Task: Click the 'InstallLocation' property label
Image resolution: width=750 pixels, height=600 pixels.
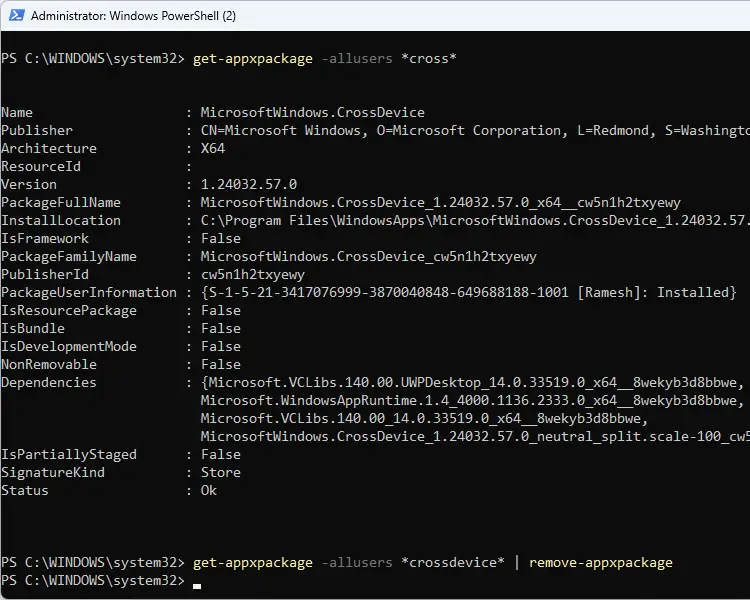Action: [61, 221]
